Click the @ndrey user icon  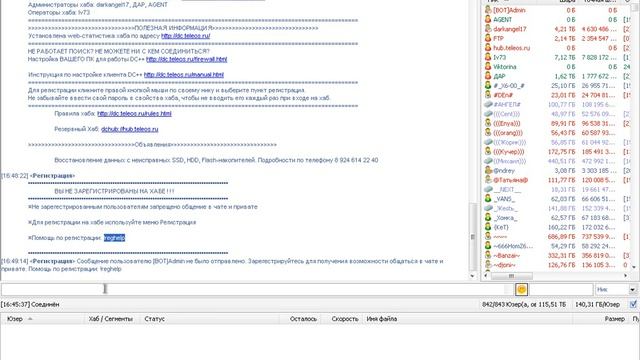[488, 170]
